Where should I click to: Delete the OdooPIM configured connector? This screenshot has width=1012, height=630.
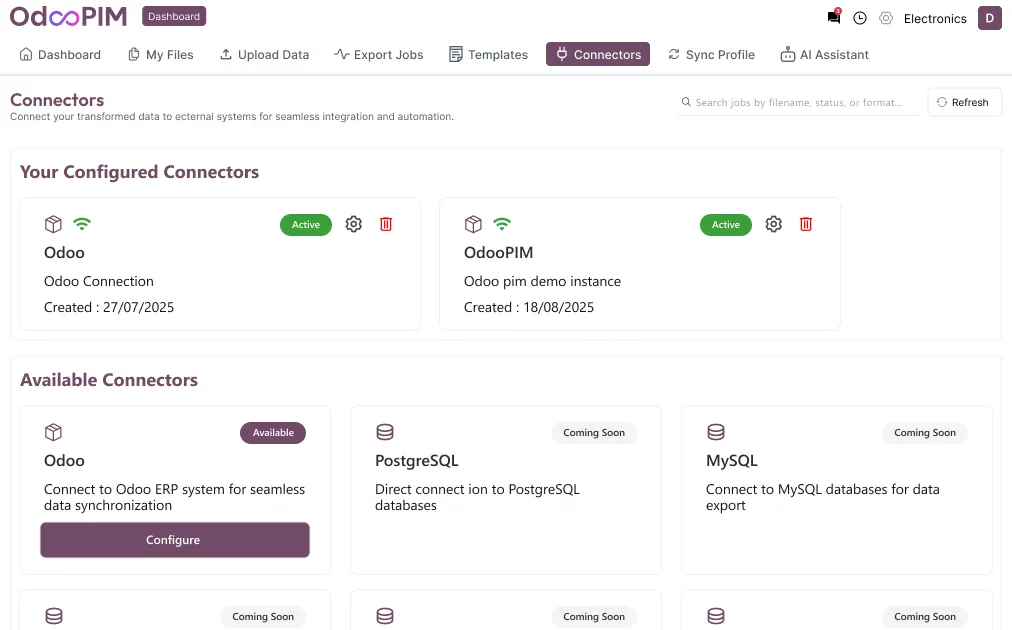coord(806,224)
